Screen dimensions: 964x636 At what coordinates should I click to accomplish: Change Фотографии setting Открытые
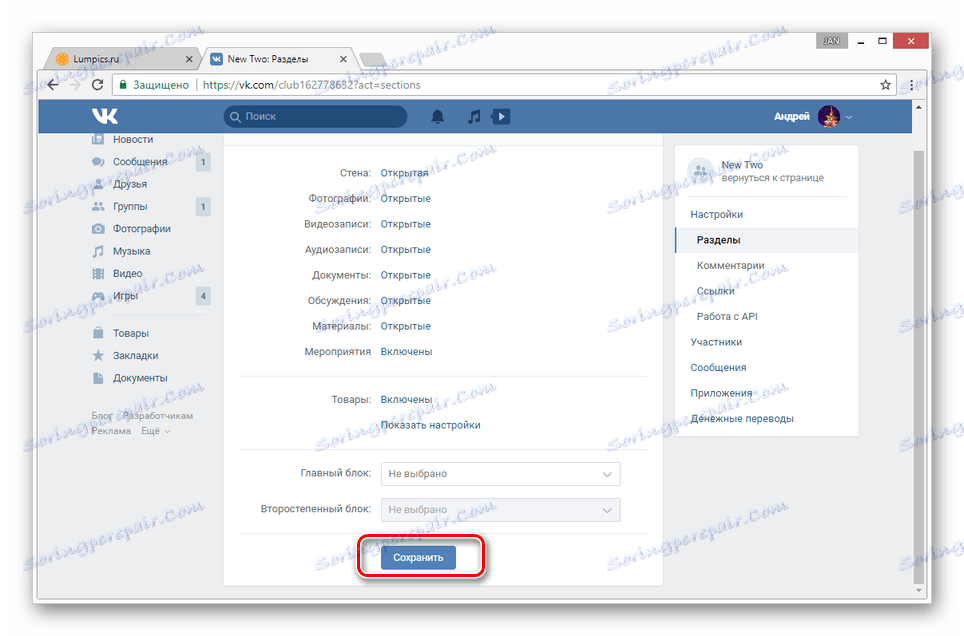(406, 199)
